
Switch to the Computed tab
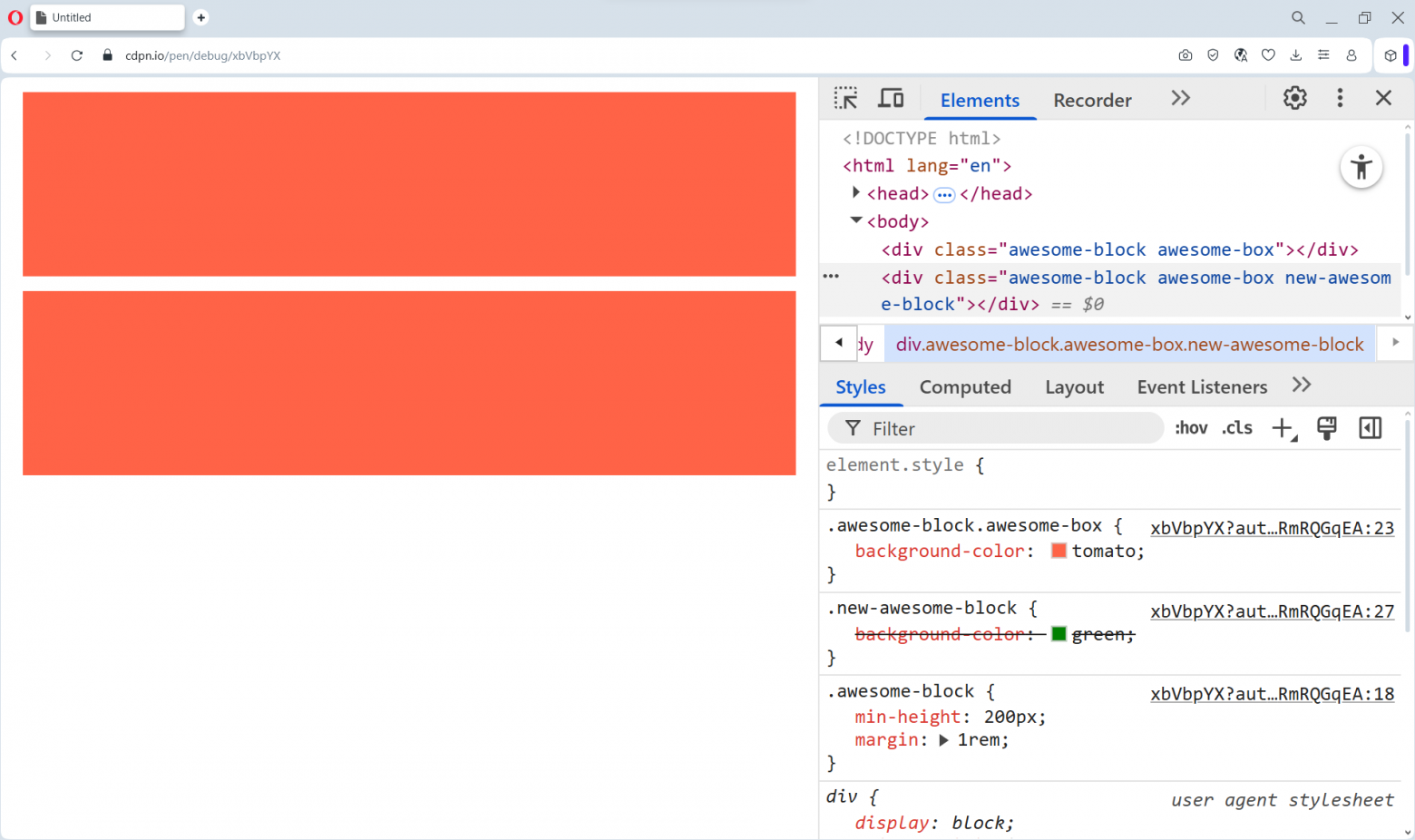[964, 386]
